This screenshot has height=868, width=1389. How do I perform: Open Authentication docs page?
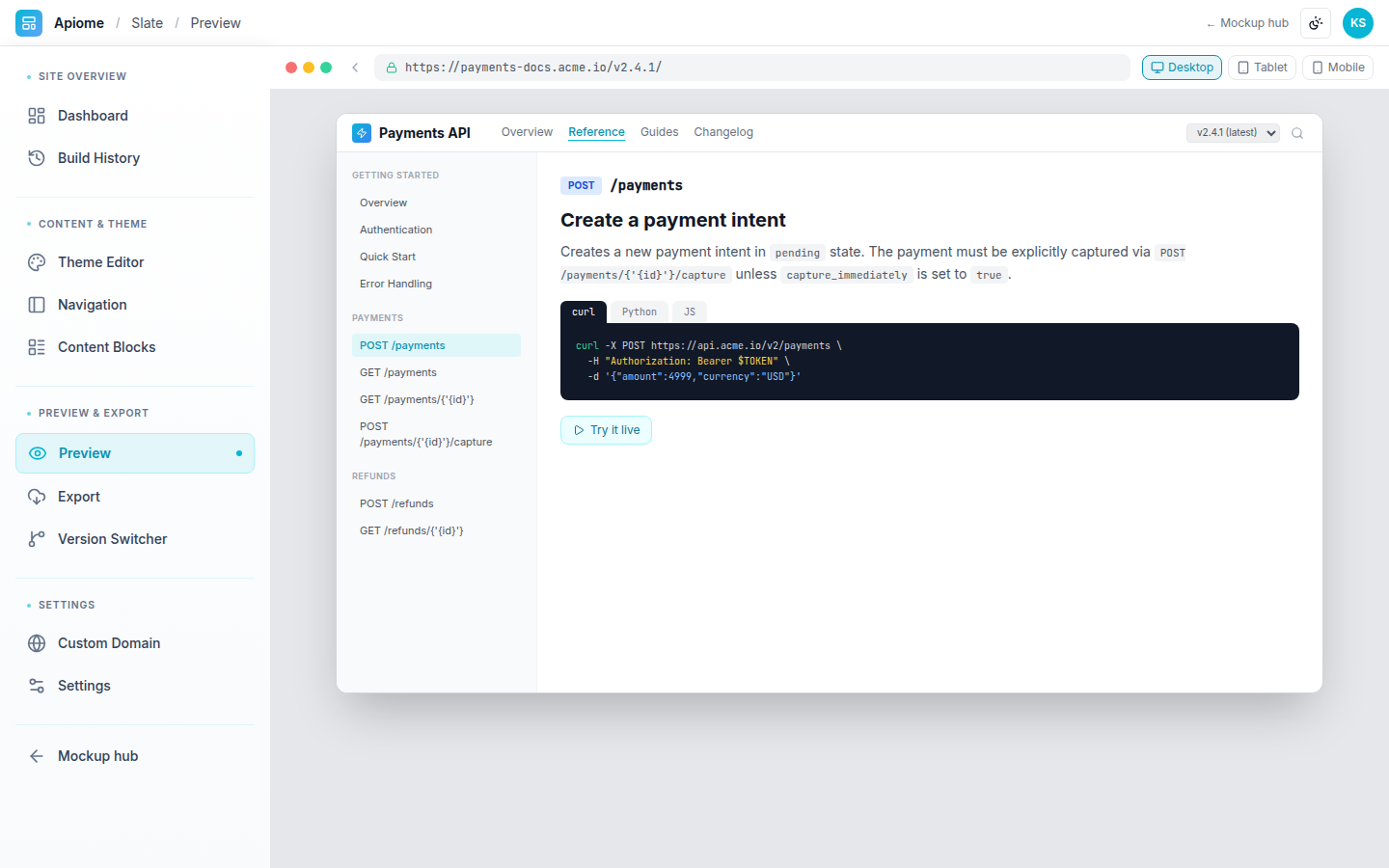click(436, 230)
